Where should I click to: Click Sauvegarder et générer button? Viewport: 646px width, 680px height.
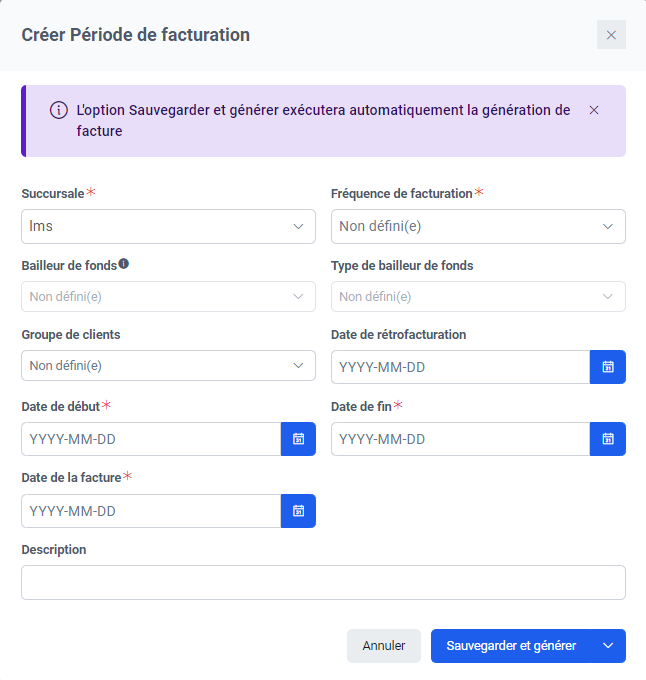click(x=511, y=646)
